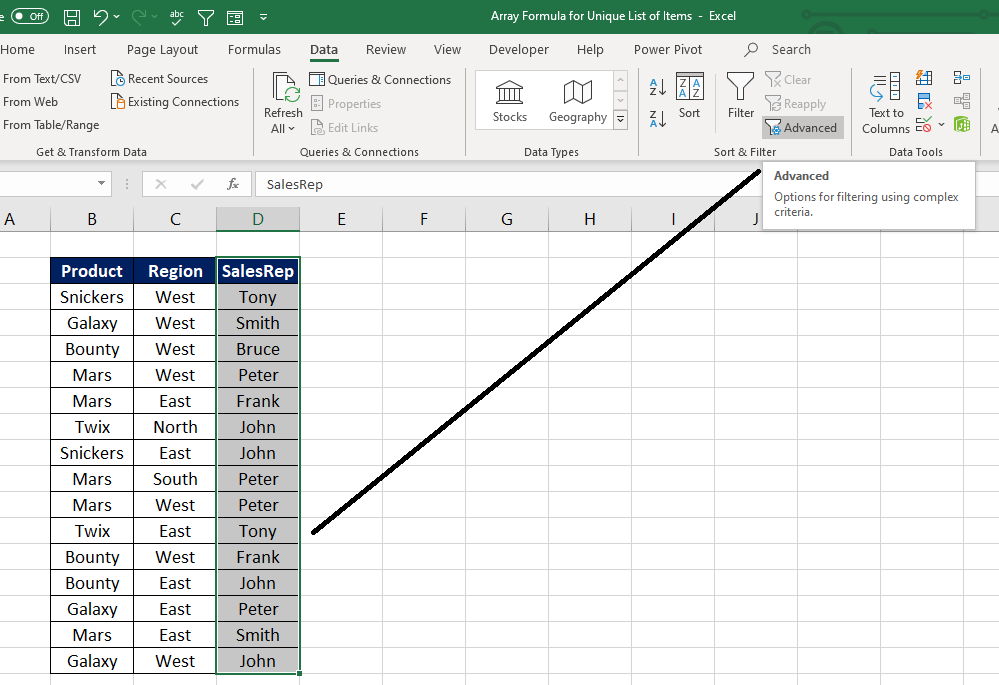Click the Form icon in Quick Access Toolbar
Image resolution: width=999 pixels, height=685 pixels.
(235, 17)
